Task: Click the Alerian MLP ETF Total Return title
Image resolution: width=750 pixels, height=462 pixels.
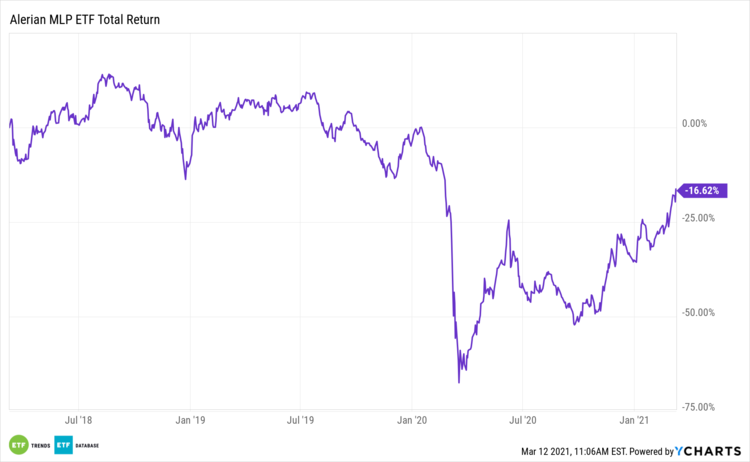Action: point(84,19)
